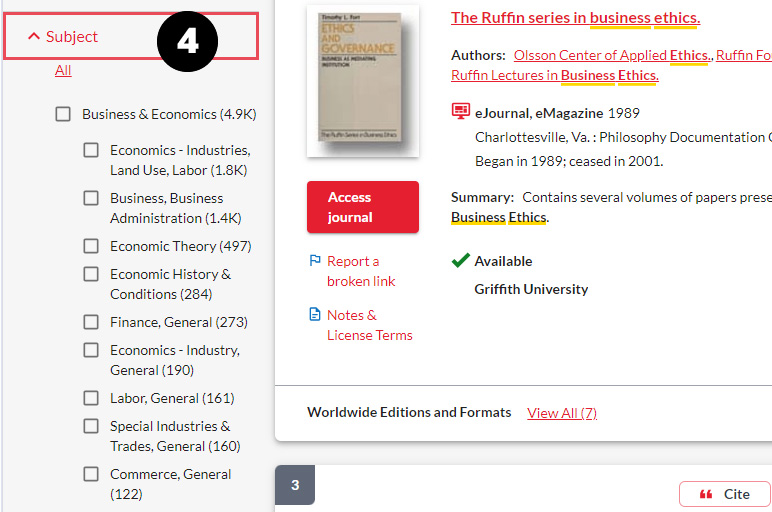Check the Business & Economics checkbox
This screenshot has height=512, width=772.
point(63,114)
